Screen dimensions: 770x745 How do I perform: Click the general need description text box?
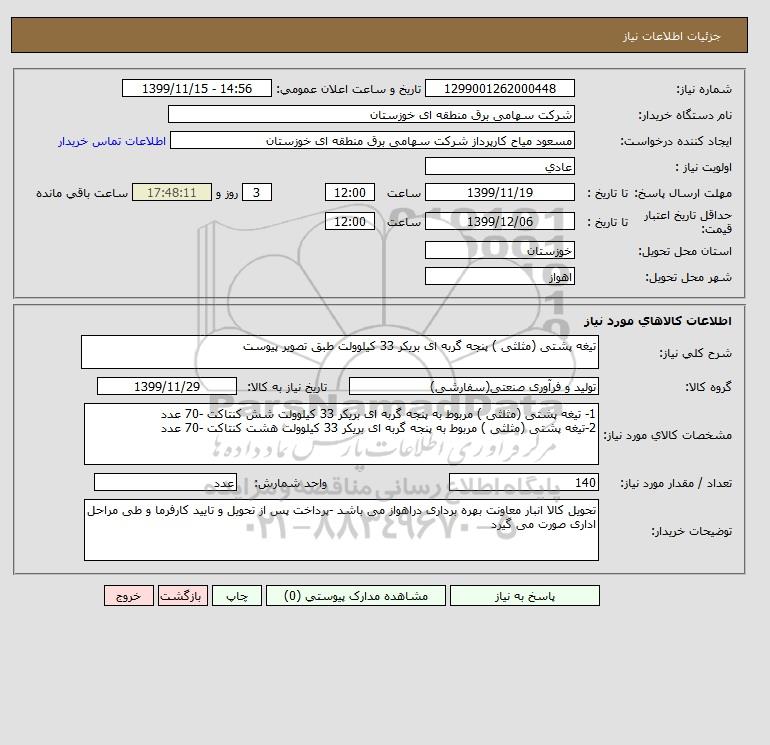point(340,352)
